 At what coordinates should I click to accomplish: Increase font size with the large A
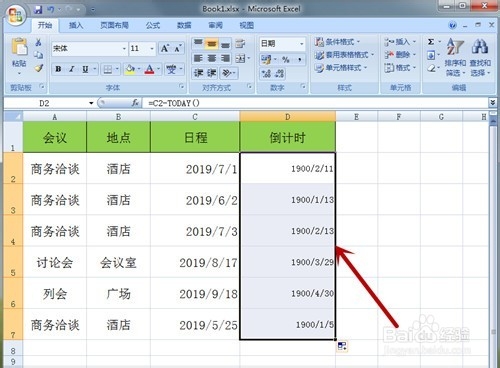(165, 49)
